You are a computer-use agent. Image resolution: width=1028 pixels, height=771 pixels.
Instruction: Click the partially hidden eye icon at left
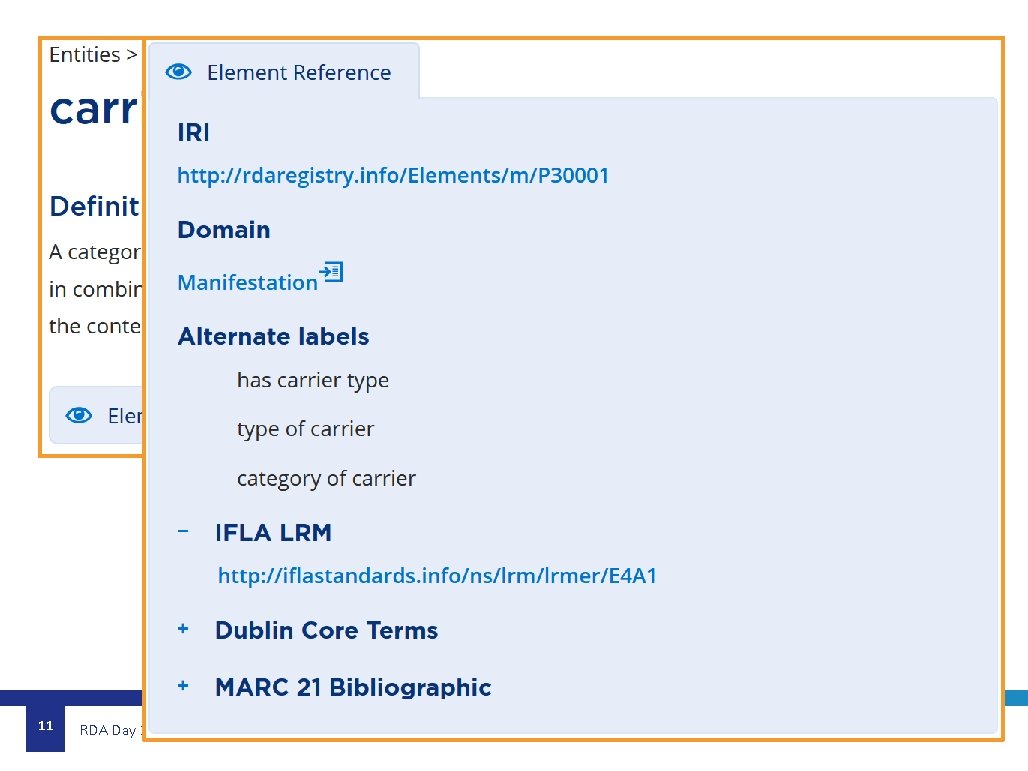[79, 415]
